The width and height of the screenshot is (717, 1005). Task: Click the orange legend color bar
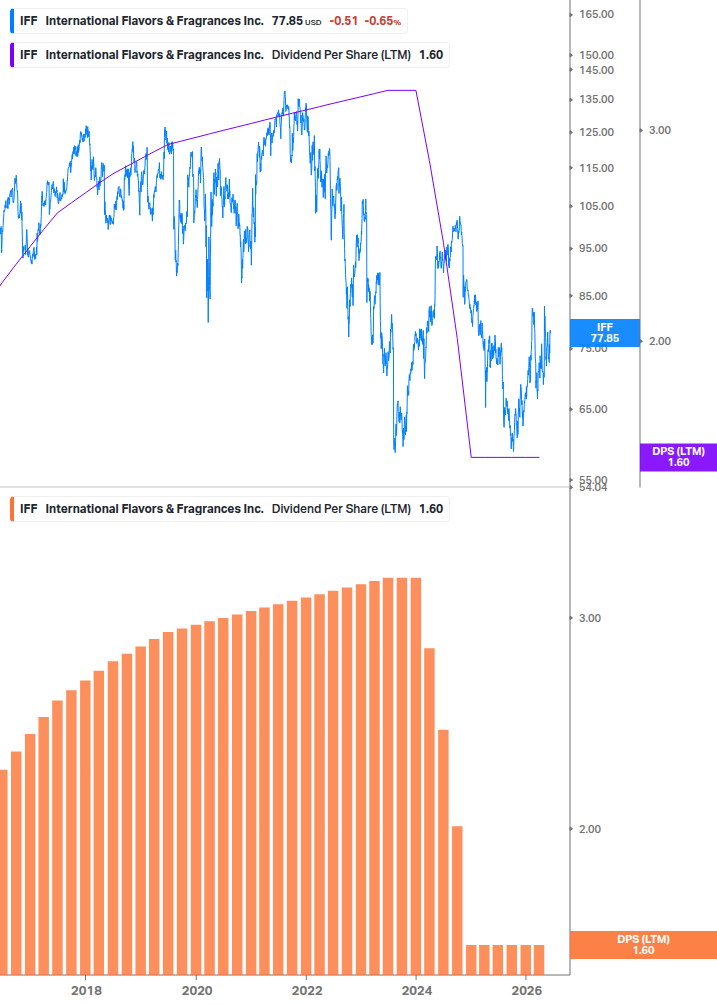point(12,509)
